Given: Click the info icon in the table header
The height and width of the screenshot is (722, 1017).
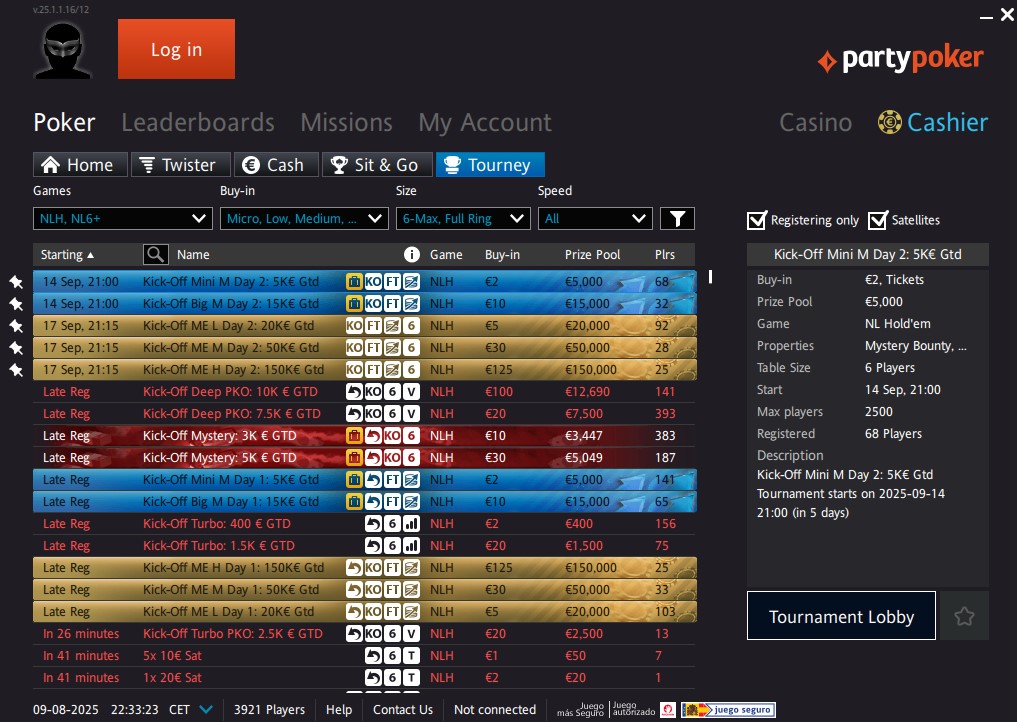Looking at the screenshot, I should click(411, 254).
